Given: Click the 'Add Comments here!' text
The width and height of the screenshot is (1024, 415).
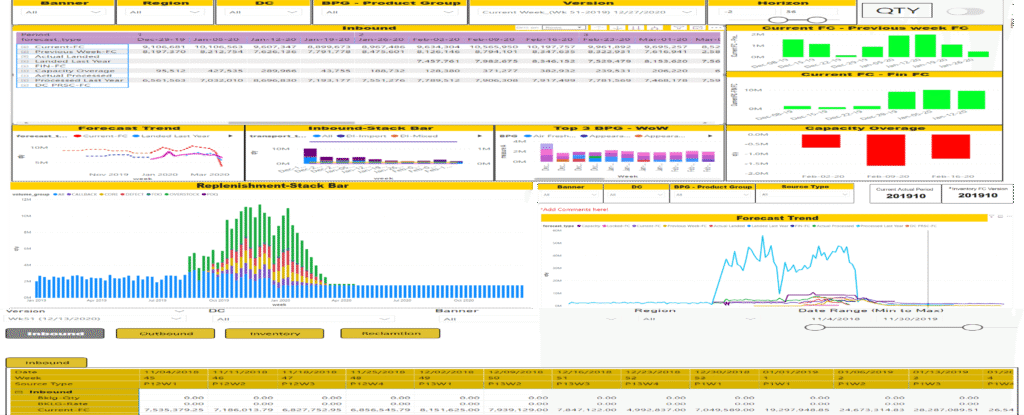Looking at the screenshot, I should point(575,209).
